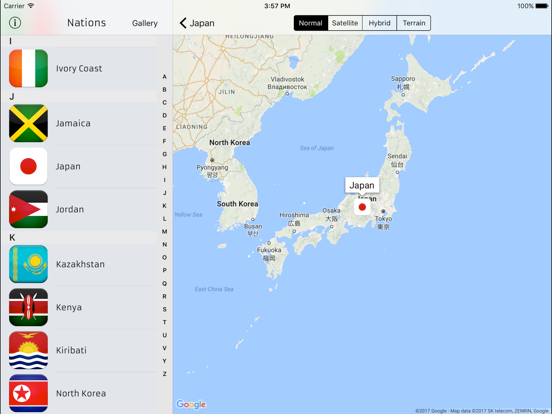The height and width of the screenshot is (414, 552).
Task: Tap the Japan flag marker on map
Action: point(362,207)
